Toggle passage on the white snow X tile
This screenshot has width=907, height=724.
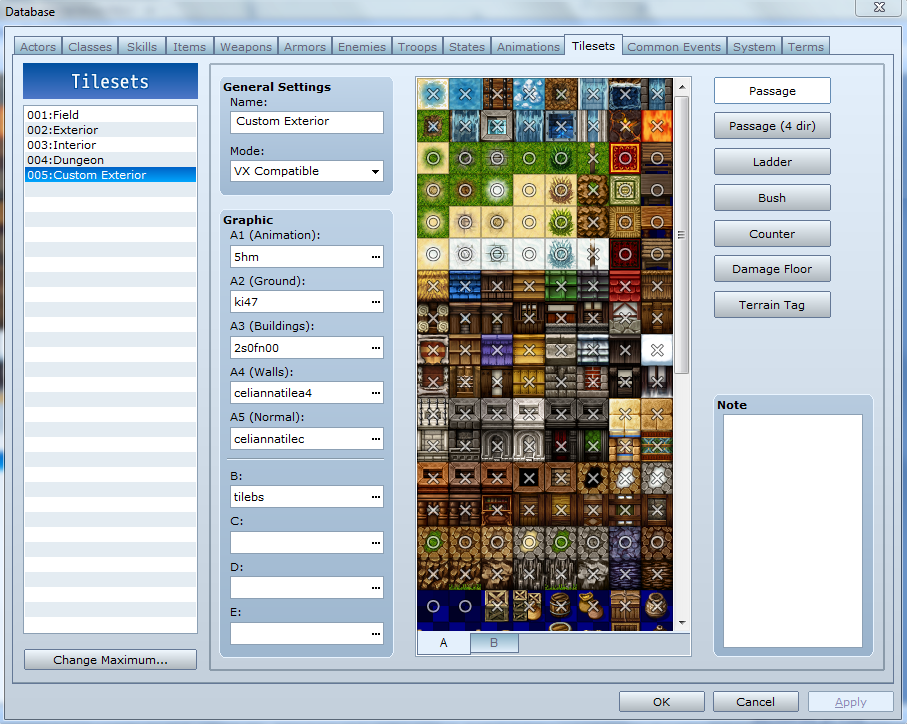coord(657,350)
